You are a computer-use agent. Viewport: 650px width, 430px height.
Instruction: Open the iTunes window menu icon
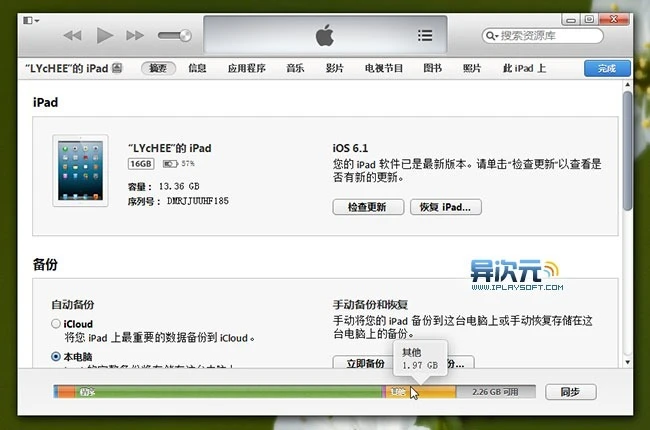(x=31, y=20)
